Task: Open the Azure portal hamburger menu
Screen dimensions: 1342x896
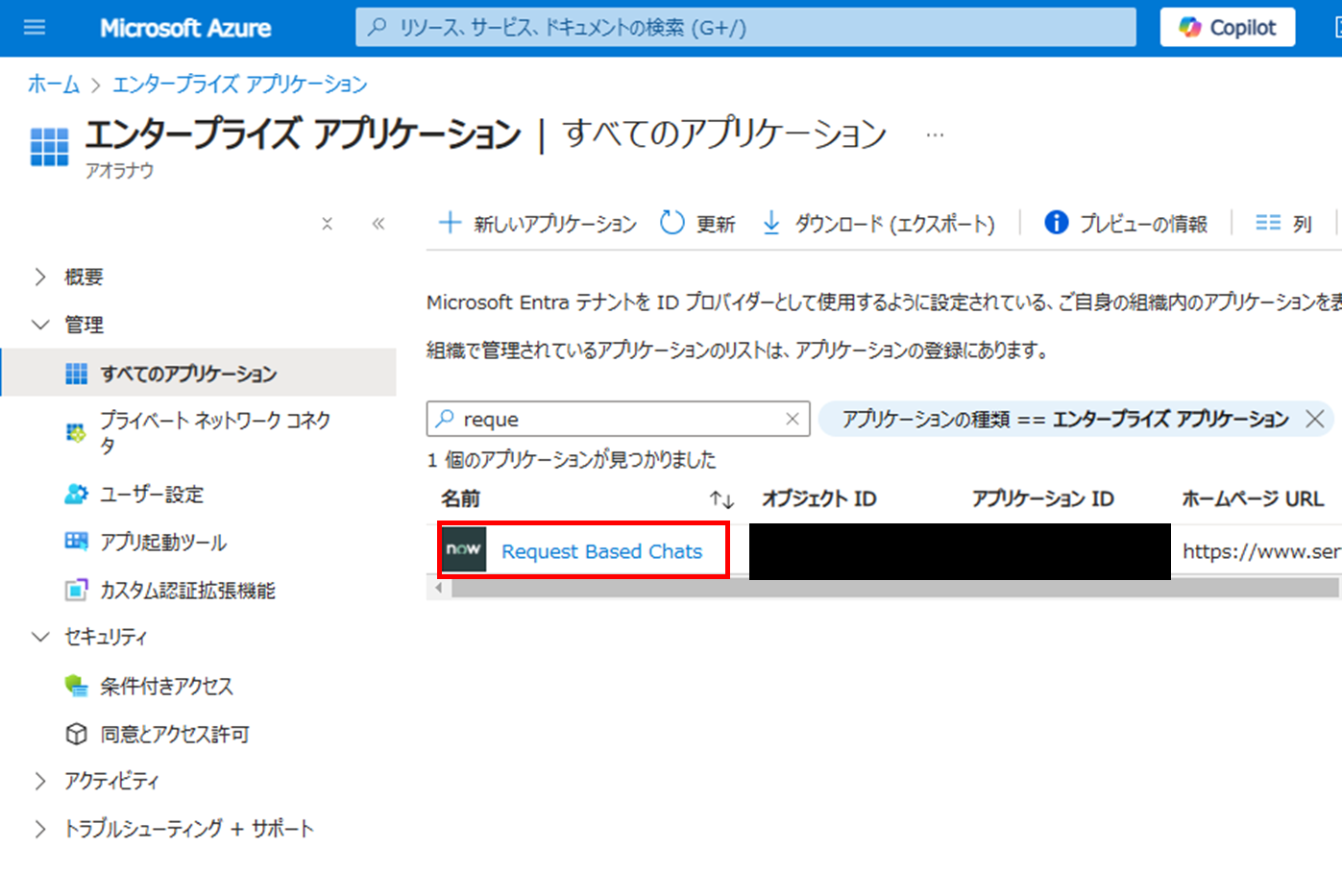Action: [35, 28]
